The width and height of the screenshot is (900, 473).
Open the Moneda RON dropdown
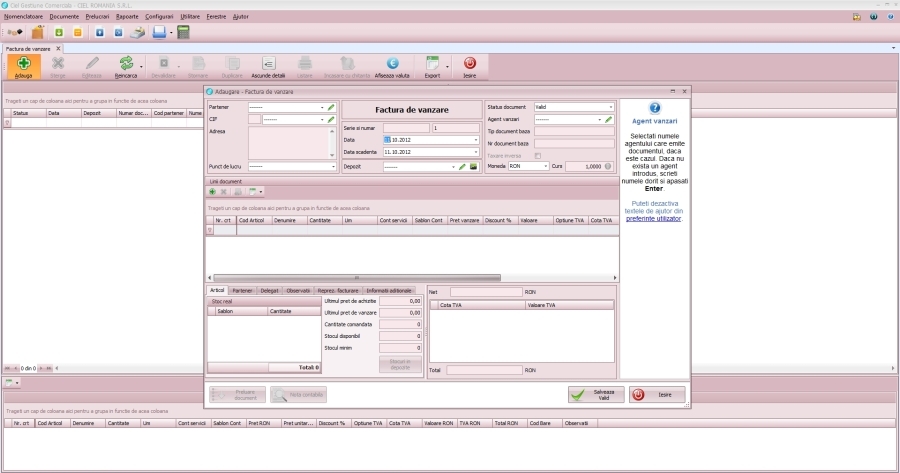click(x=545, y=166)
